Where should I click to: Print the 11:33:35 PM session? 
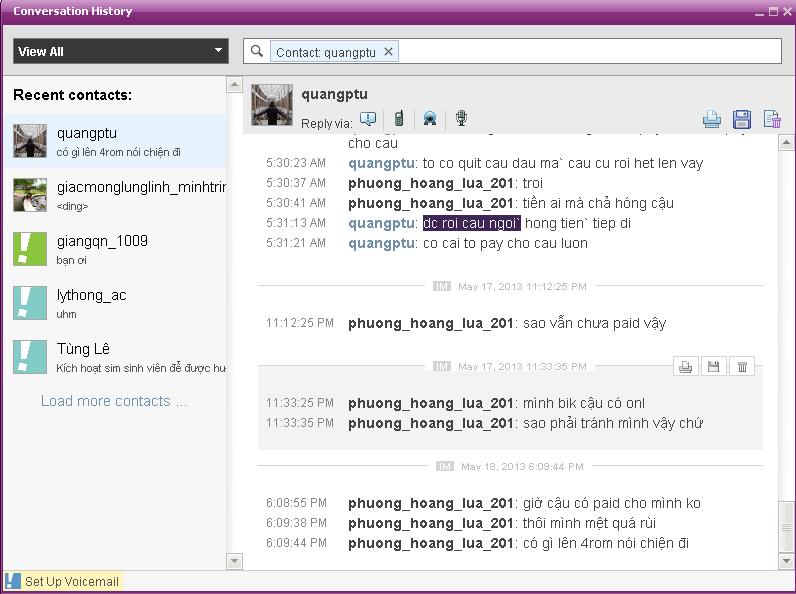click(x=685, y=366)
